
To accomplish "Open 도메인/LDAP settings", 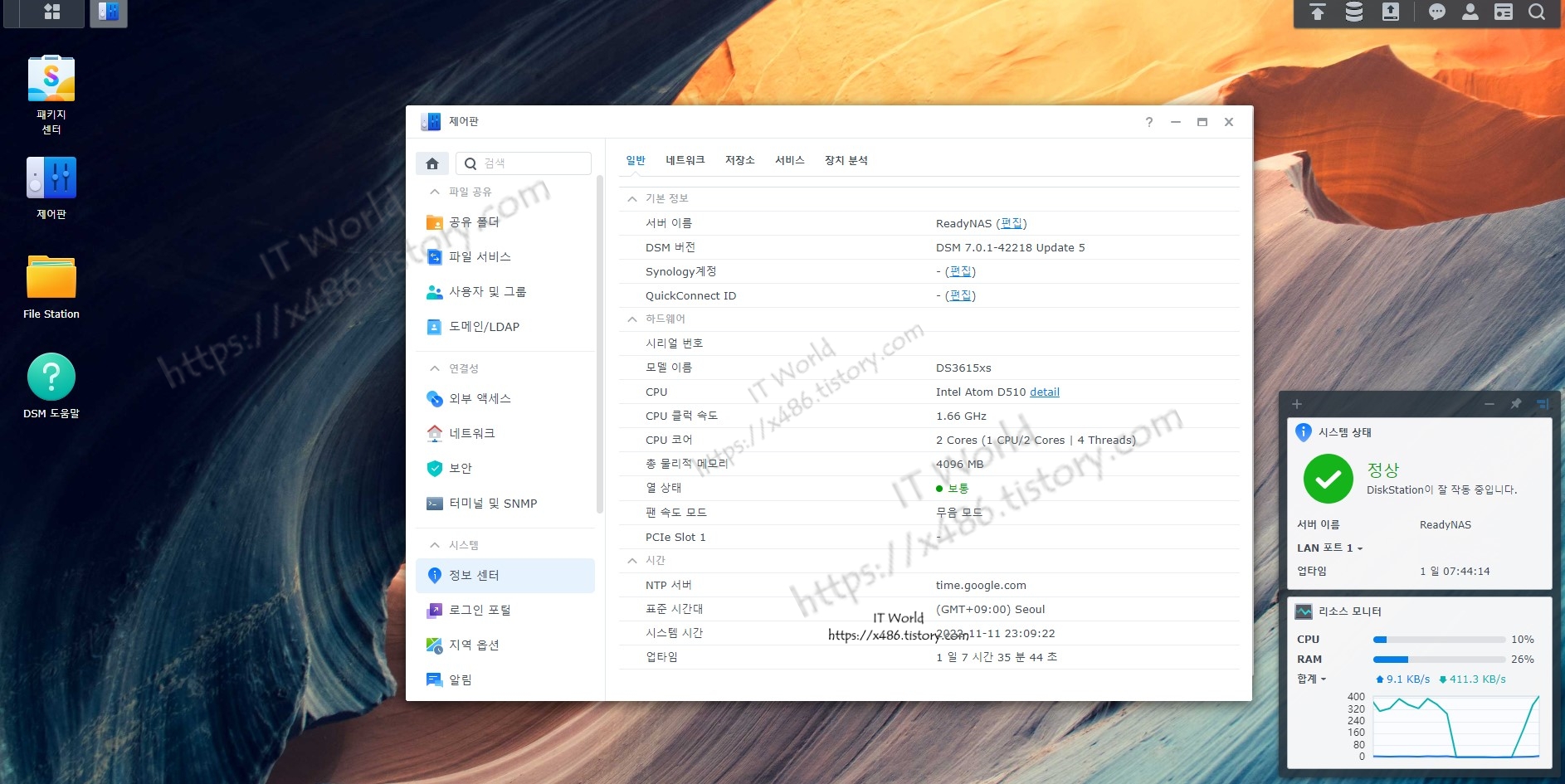I will point(505,327).
